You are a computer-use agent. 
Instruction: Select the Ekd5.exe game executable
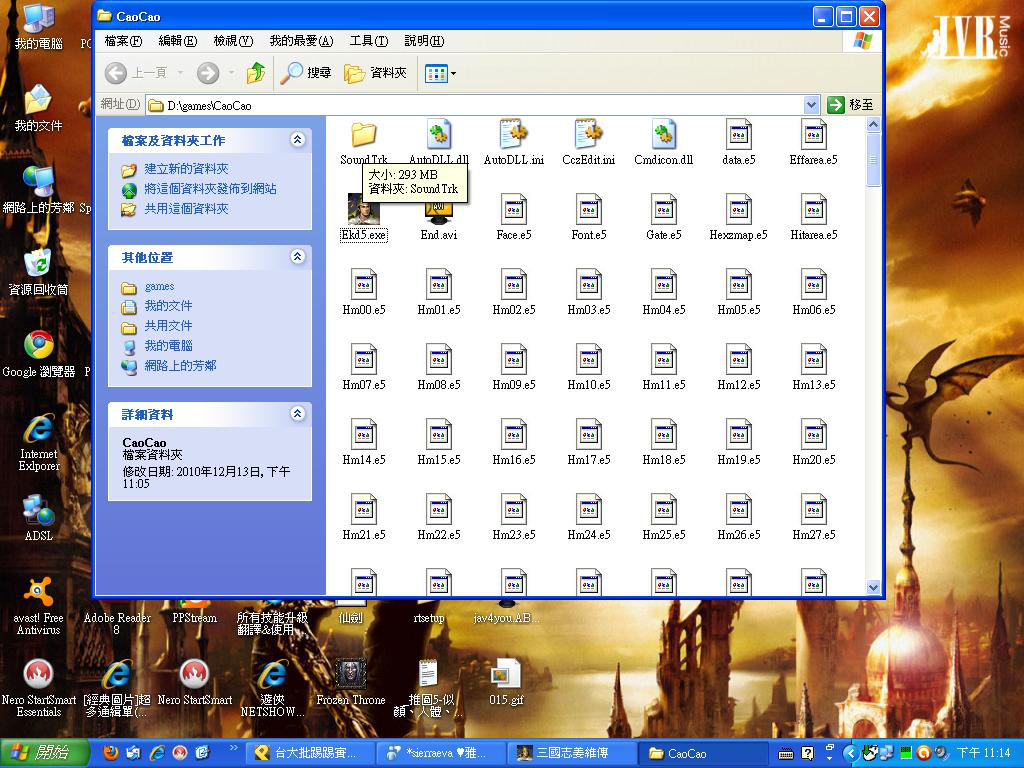(363, 210)
